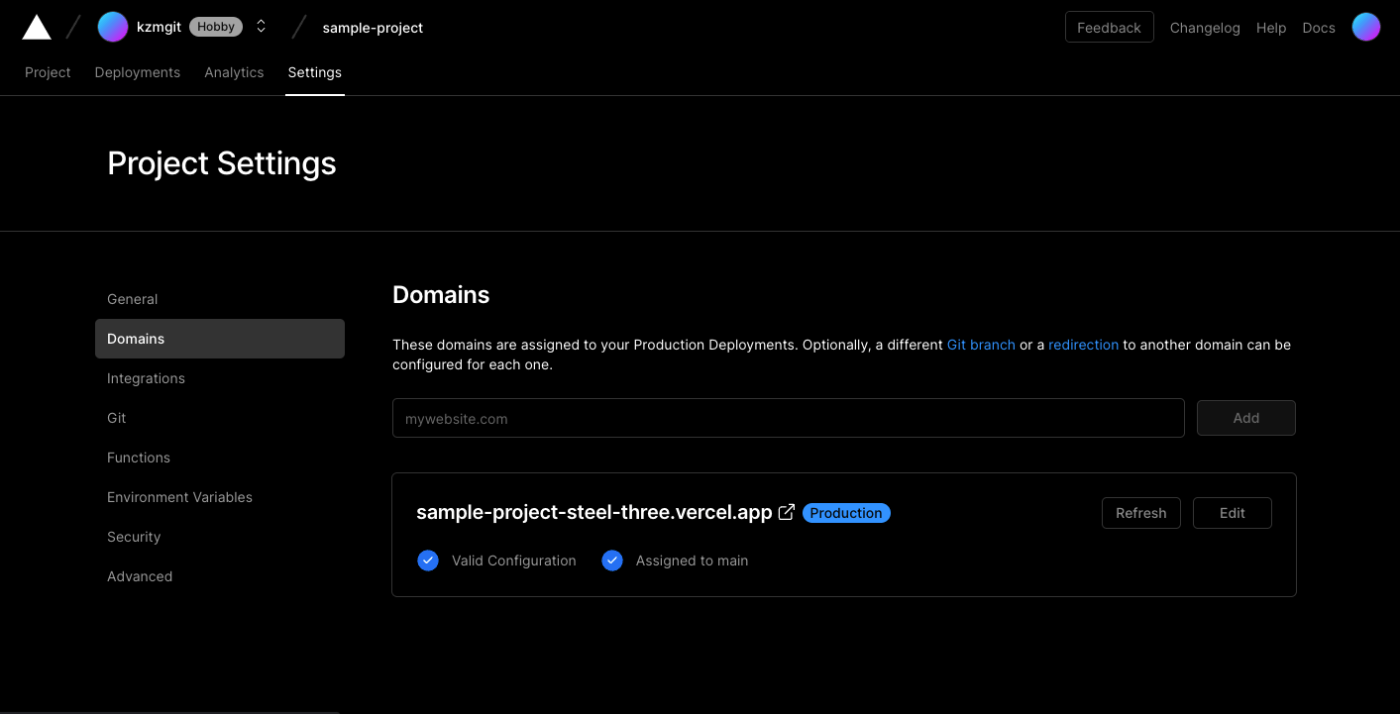Click the sample-project-steel-three.vercel.app domain name
1400x714 pixels.
pos(594,512)
